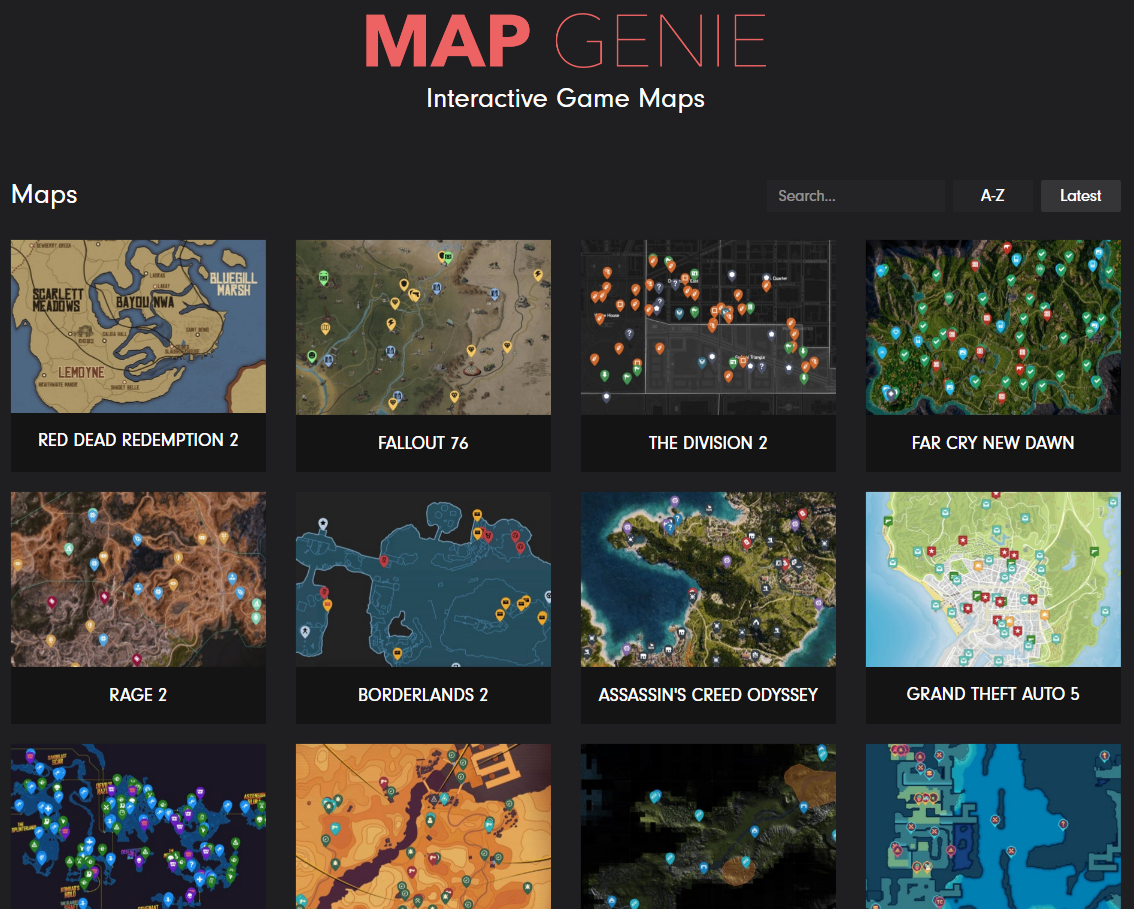Click THE DIVISION 2 title link

point(708,443)
